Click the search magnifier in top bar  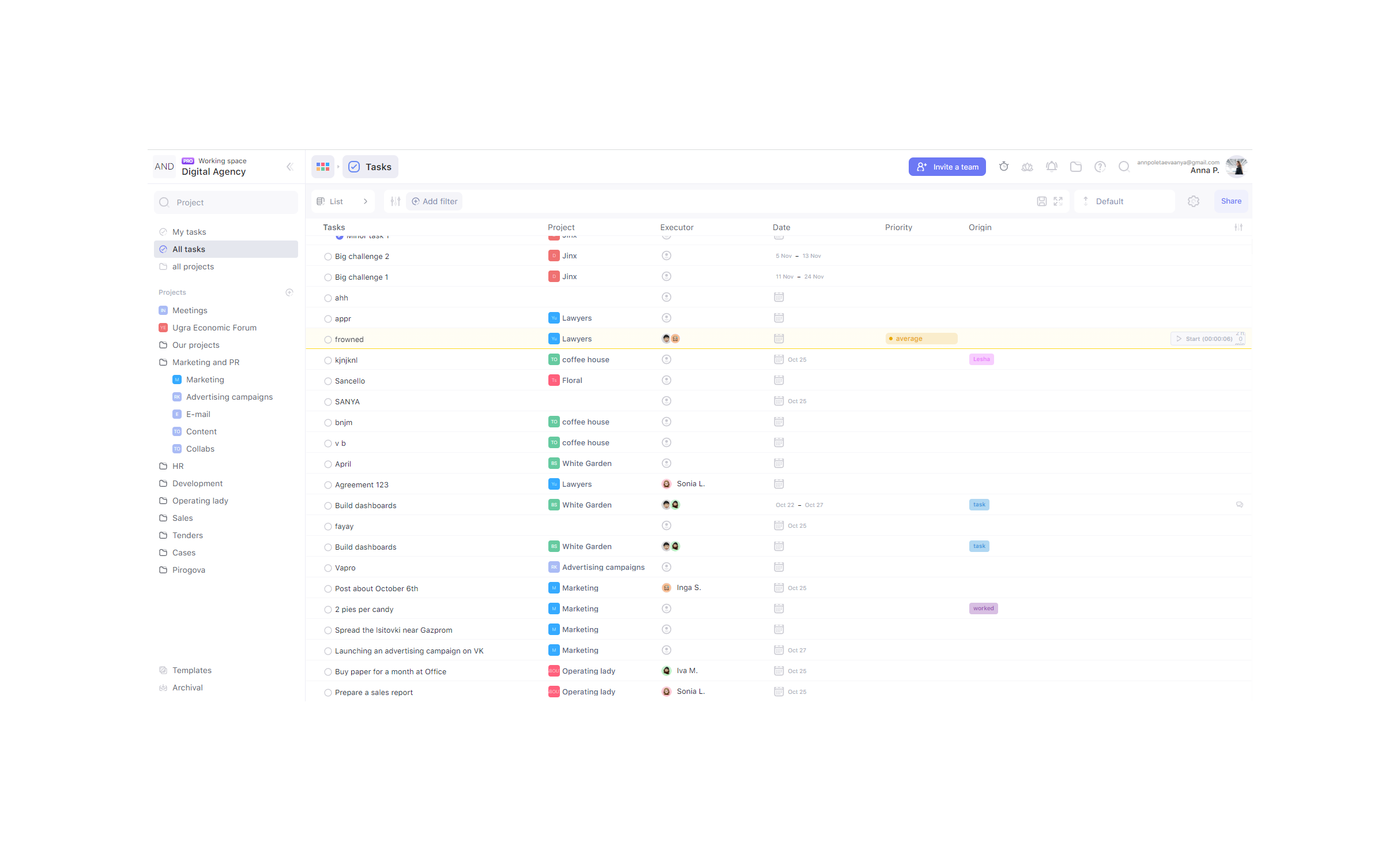click(x=1123, y=167)
